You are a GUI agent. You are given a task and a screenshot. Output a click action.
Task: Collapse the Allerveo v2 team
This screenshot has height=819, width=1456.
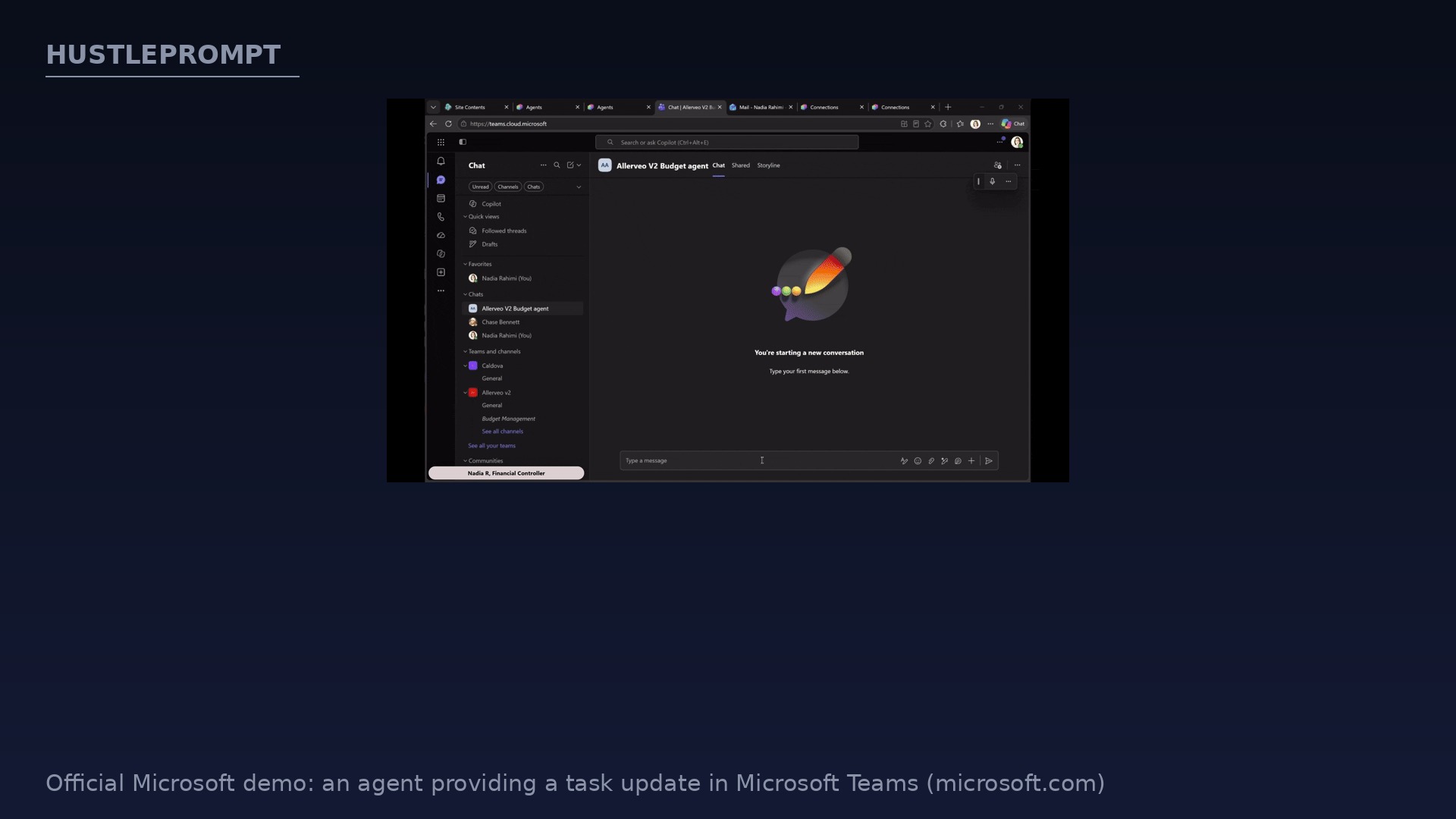coord(466,393)
